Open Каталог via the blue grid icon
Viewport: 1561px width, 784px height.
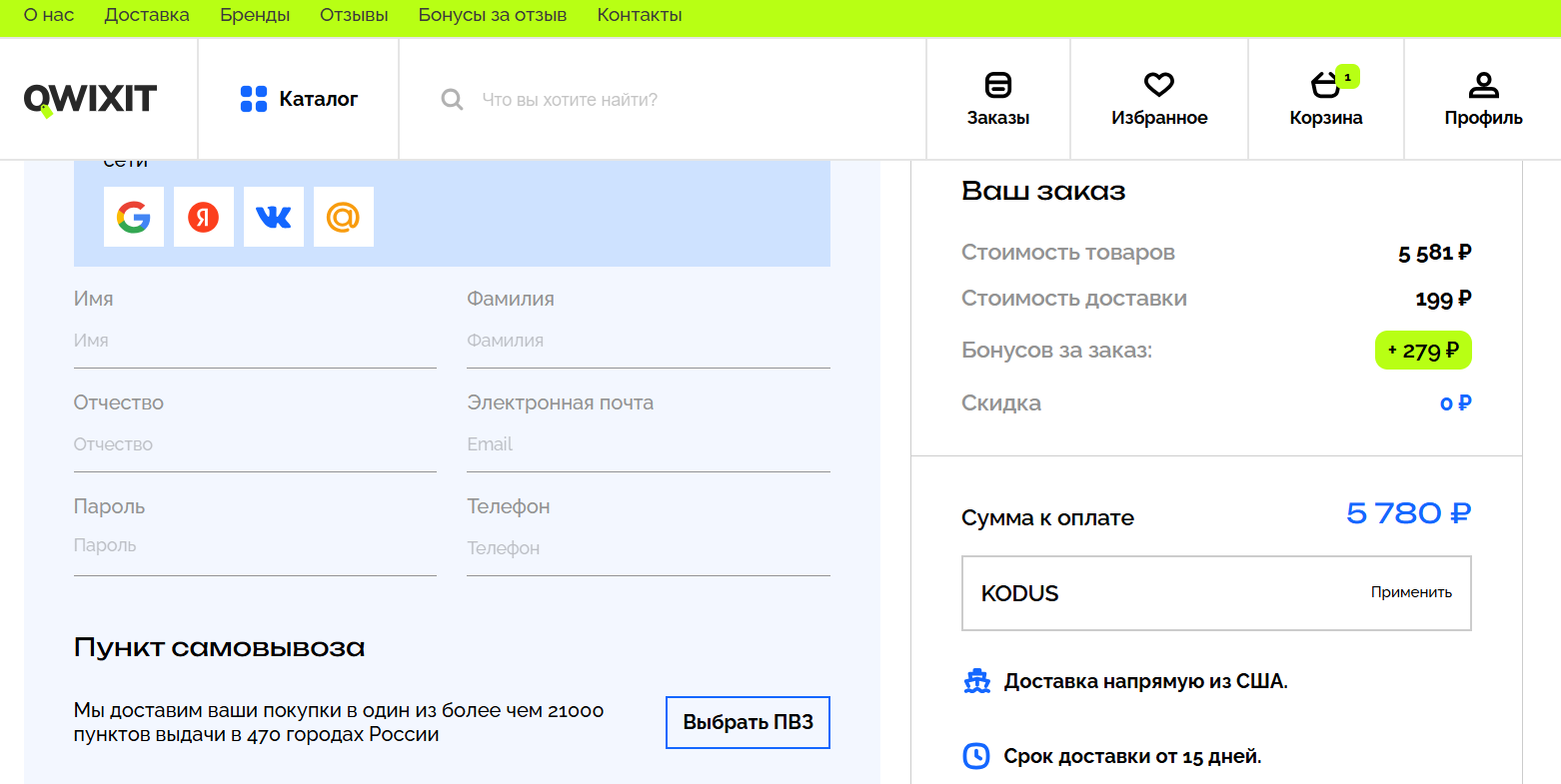point(256,98)
